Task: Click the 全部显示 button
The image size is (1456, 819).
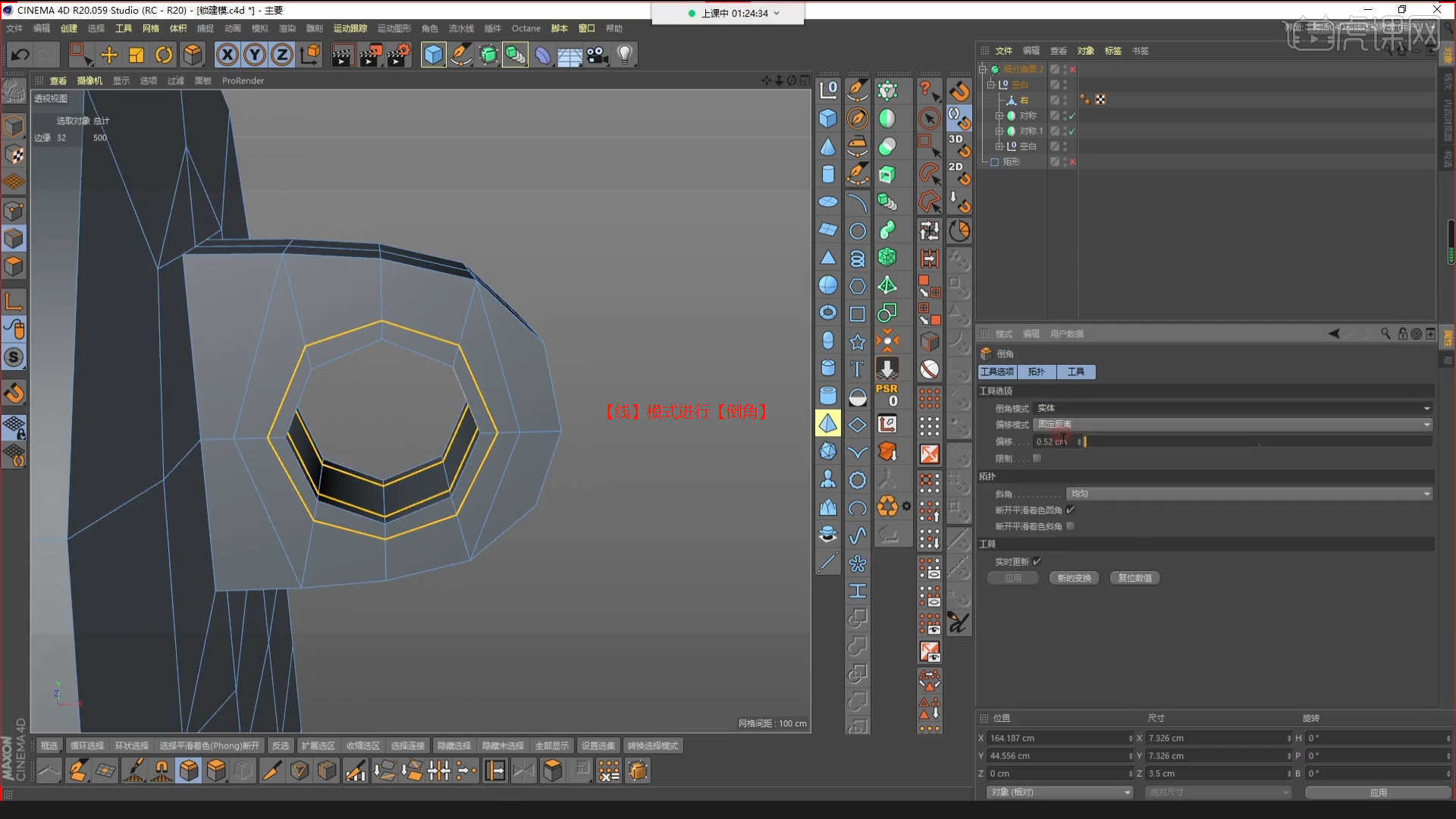Action: point(552,745)
